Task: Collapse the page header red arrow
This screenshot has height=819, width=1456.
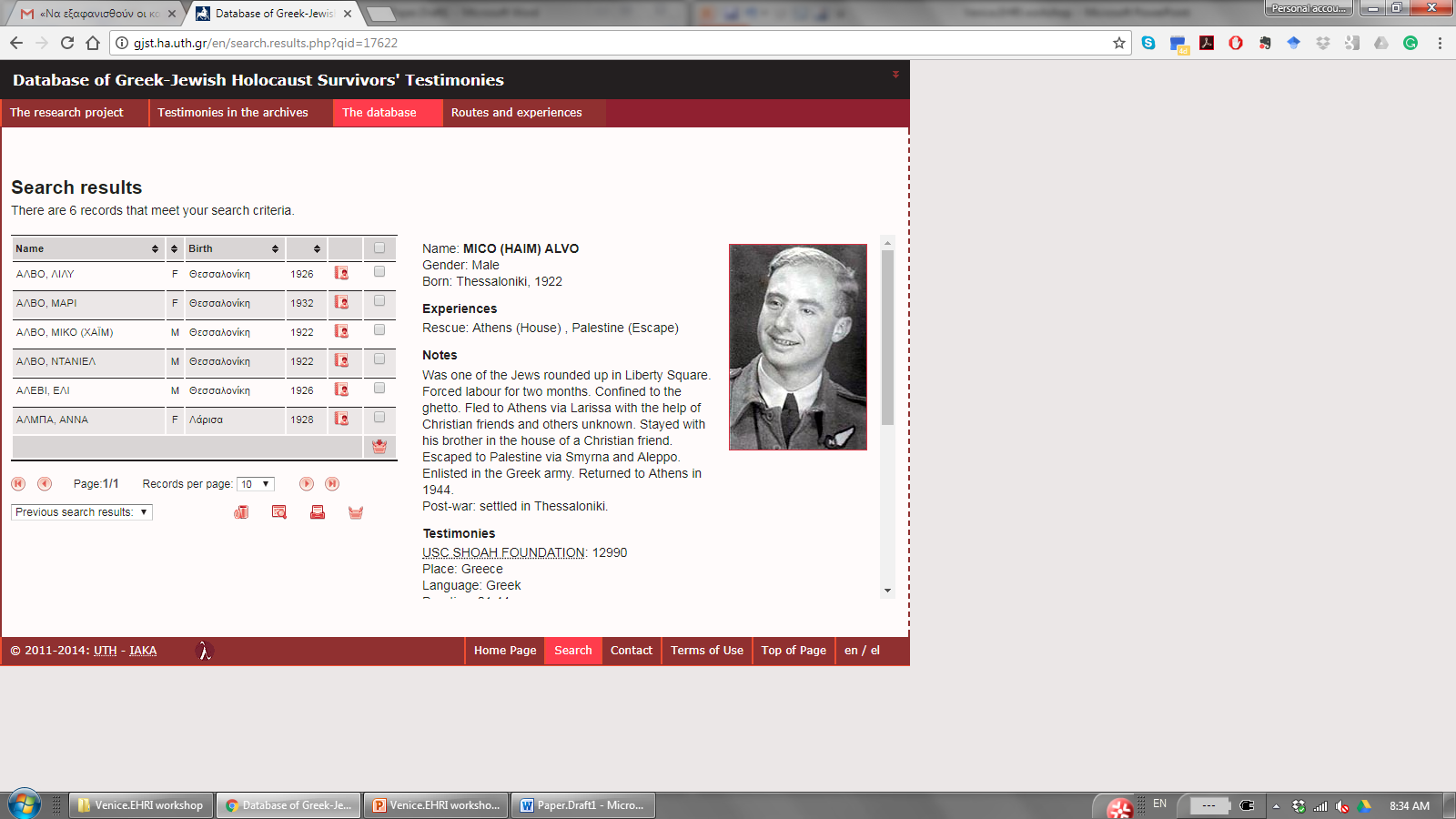Action: point(895,74)
